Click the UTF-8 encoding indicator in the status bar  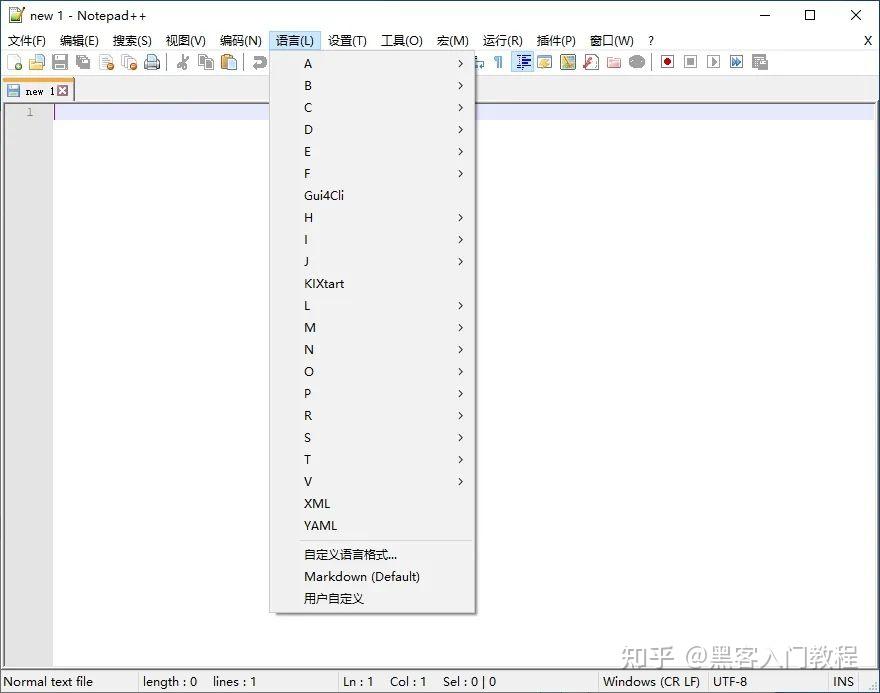(x=730, y=681)
